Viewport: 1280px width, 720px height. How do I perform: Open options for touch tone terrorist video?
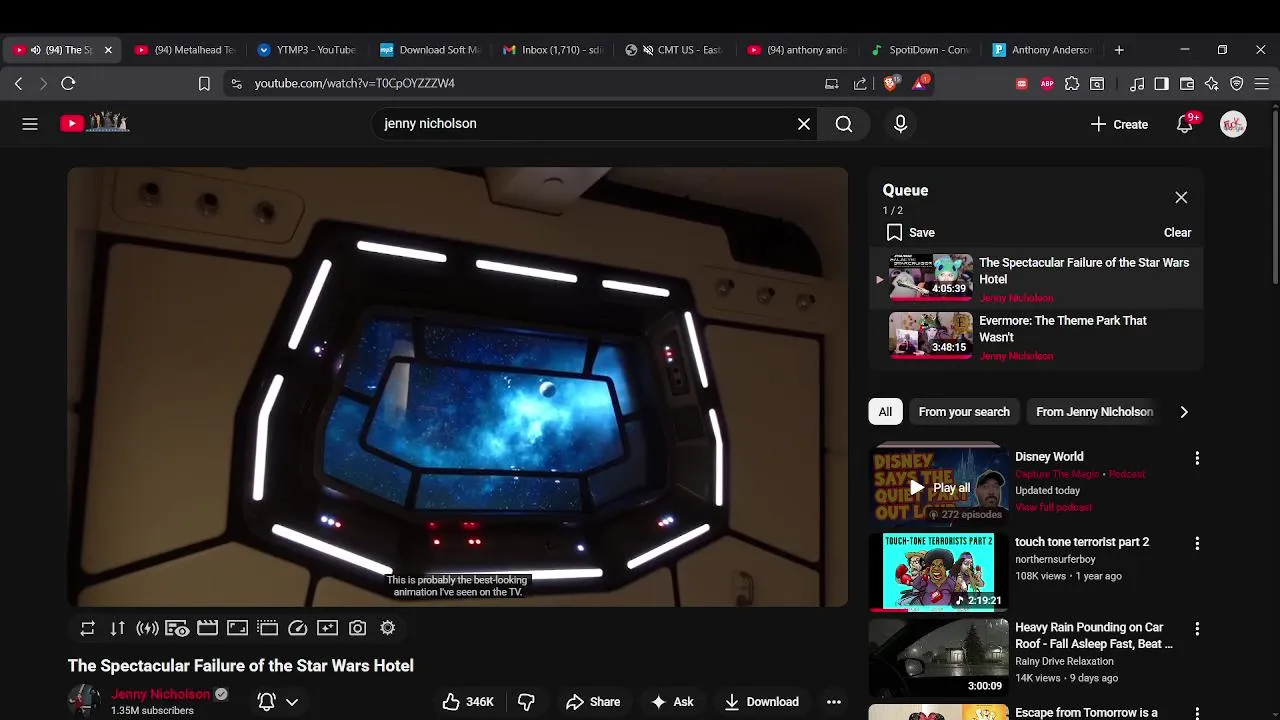(x=1197, y=543)
